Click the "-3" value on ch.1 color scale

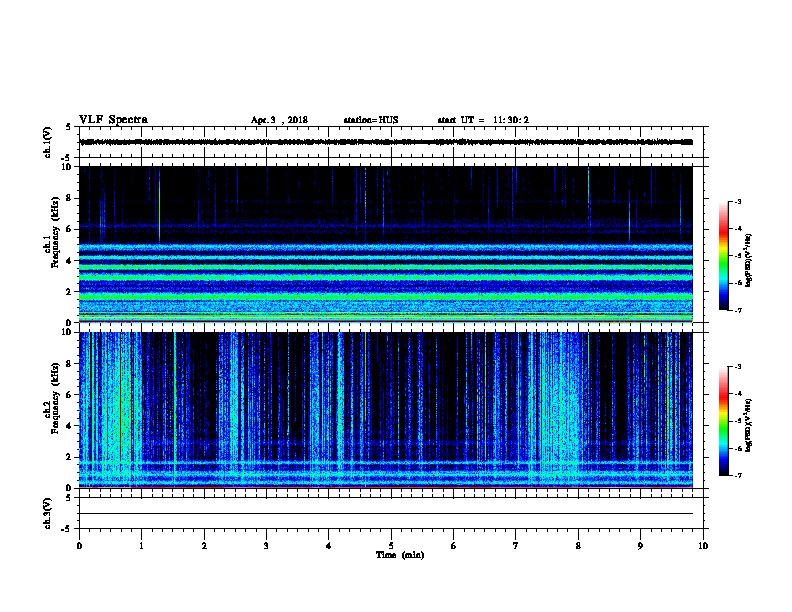tap(737, 202)
